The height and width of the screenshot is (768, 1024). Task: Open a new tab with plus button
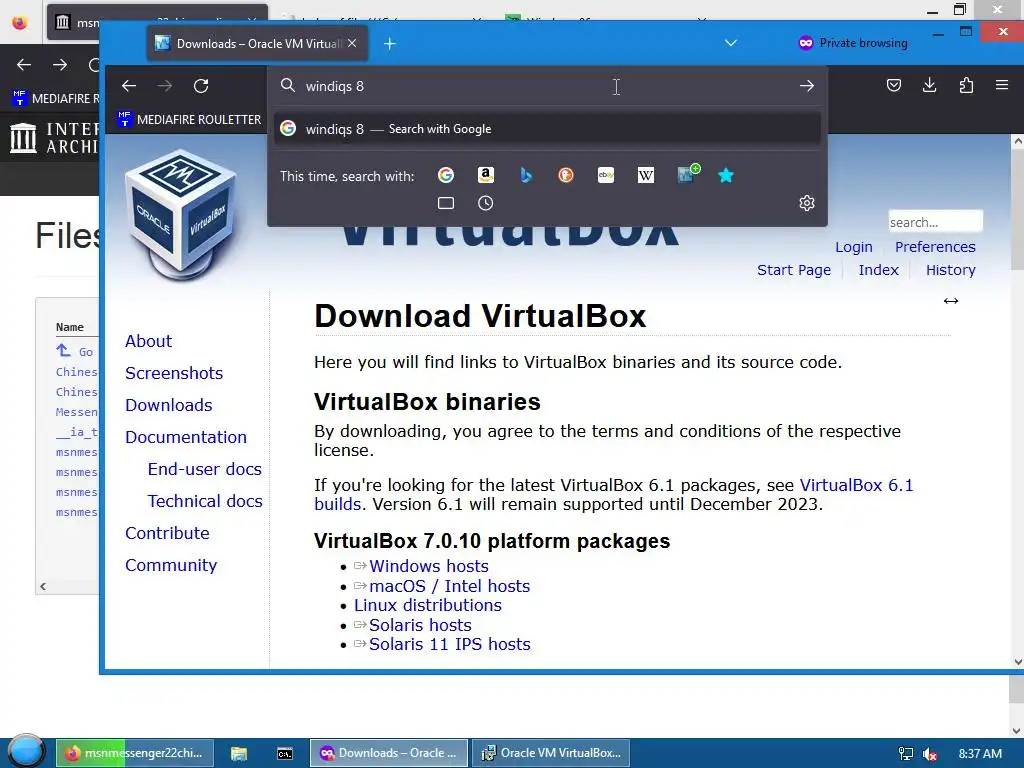pyautogui.click(x=390, y=44)
